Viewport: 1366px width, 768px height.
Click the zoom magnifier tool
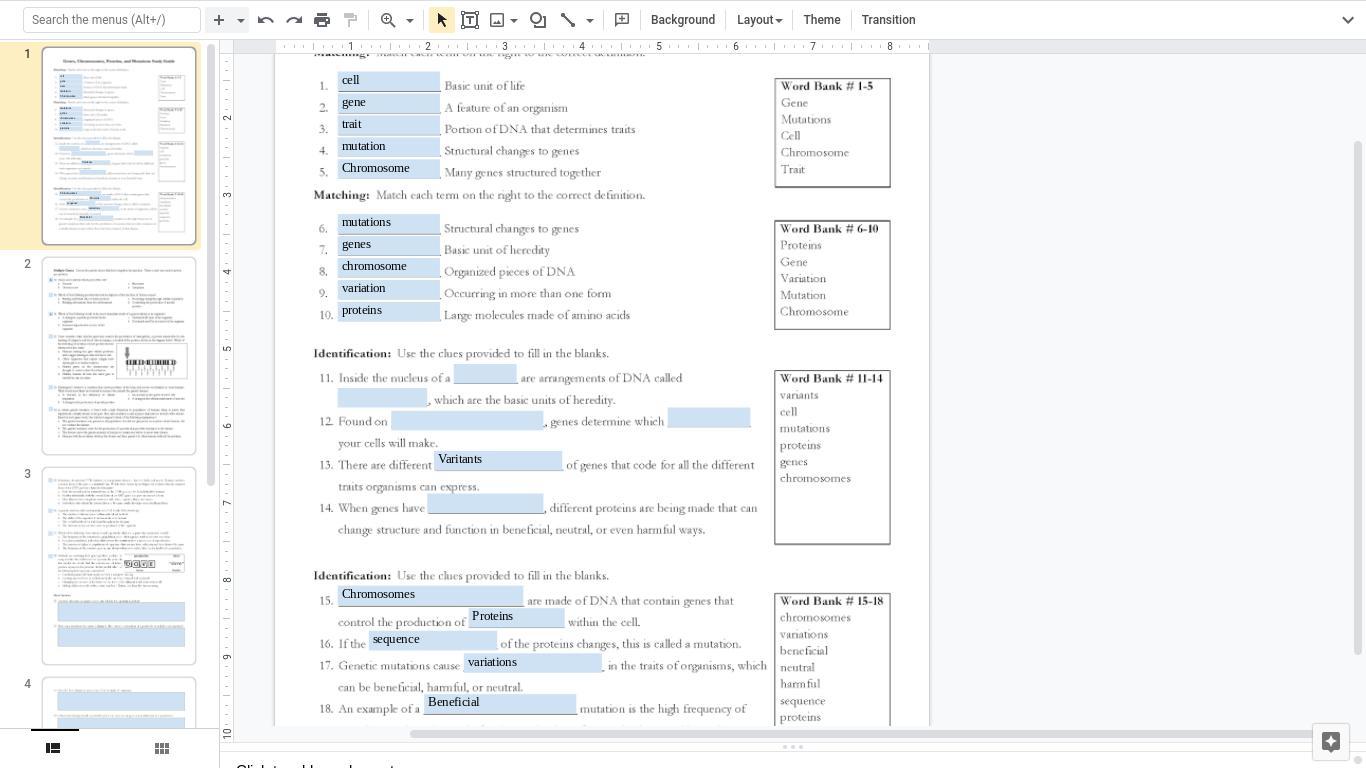coord(388,20)
